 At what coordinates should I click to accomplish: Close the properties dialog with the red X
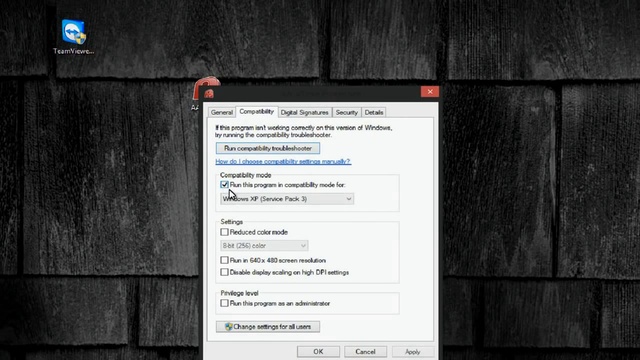(430, 91)
